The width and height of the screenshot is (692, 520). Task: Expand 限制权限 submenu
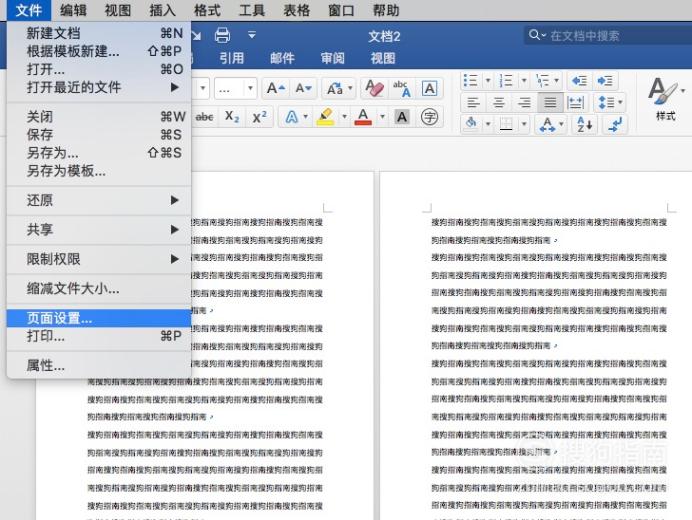[x=99, y=259]
